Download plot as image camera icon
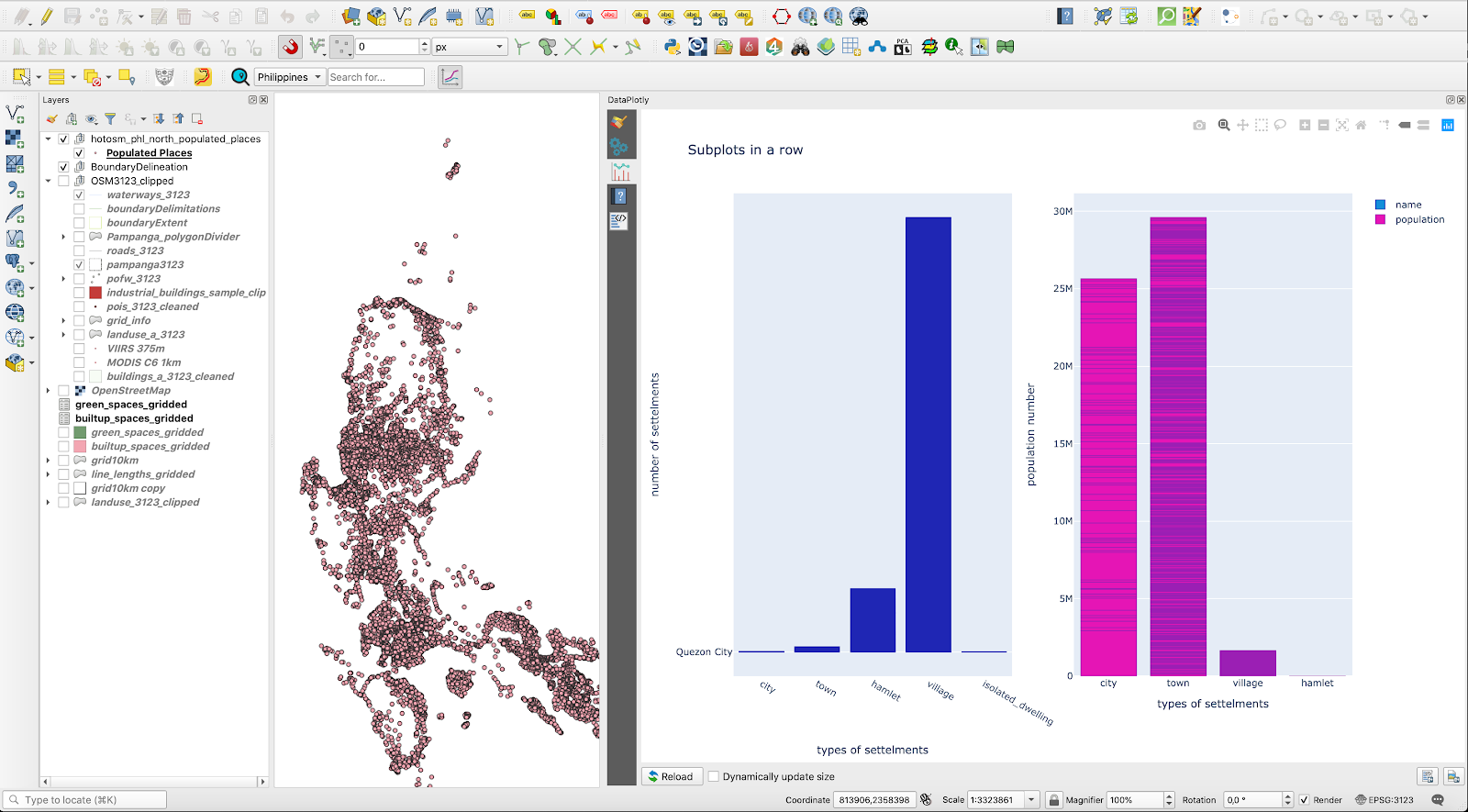The width and height of the screenshot is (1468, 812). [x=1199, y=126]
